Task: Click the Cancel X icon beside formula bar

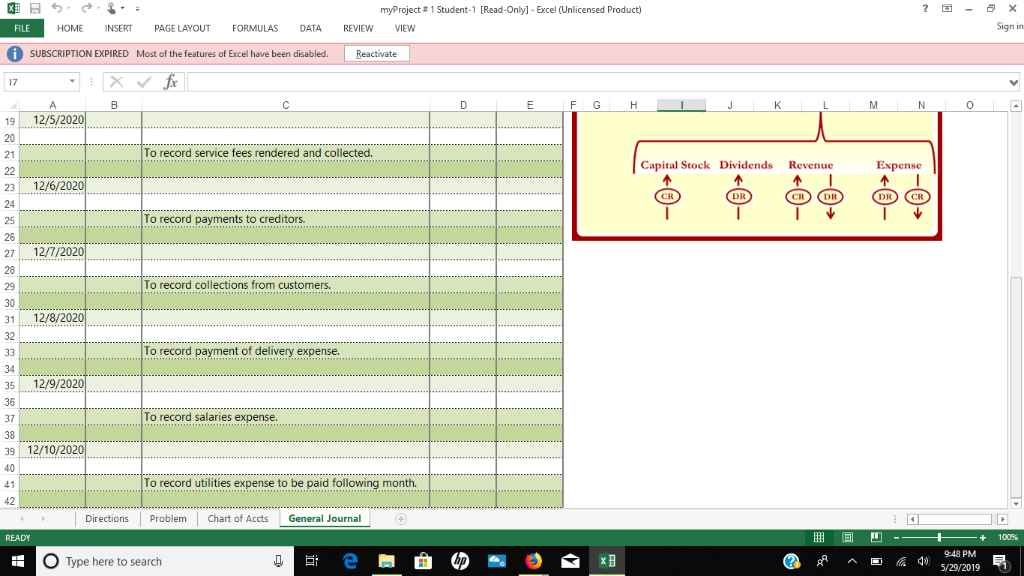Action: click(x=117, y=82)
